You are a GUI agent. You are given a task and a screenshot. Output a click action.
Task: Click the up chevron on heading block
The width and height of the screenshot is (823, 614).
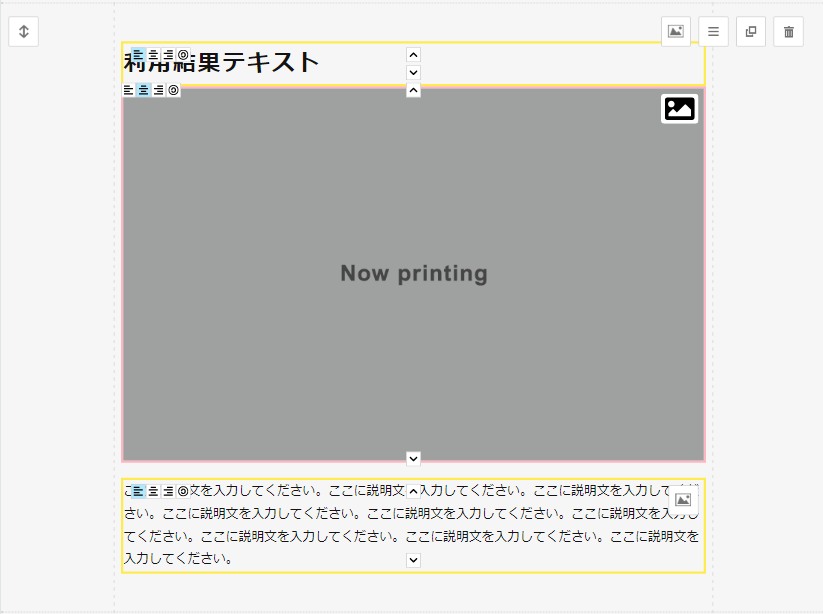point(414,55)
